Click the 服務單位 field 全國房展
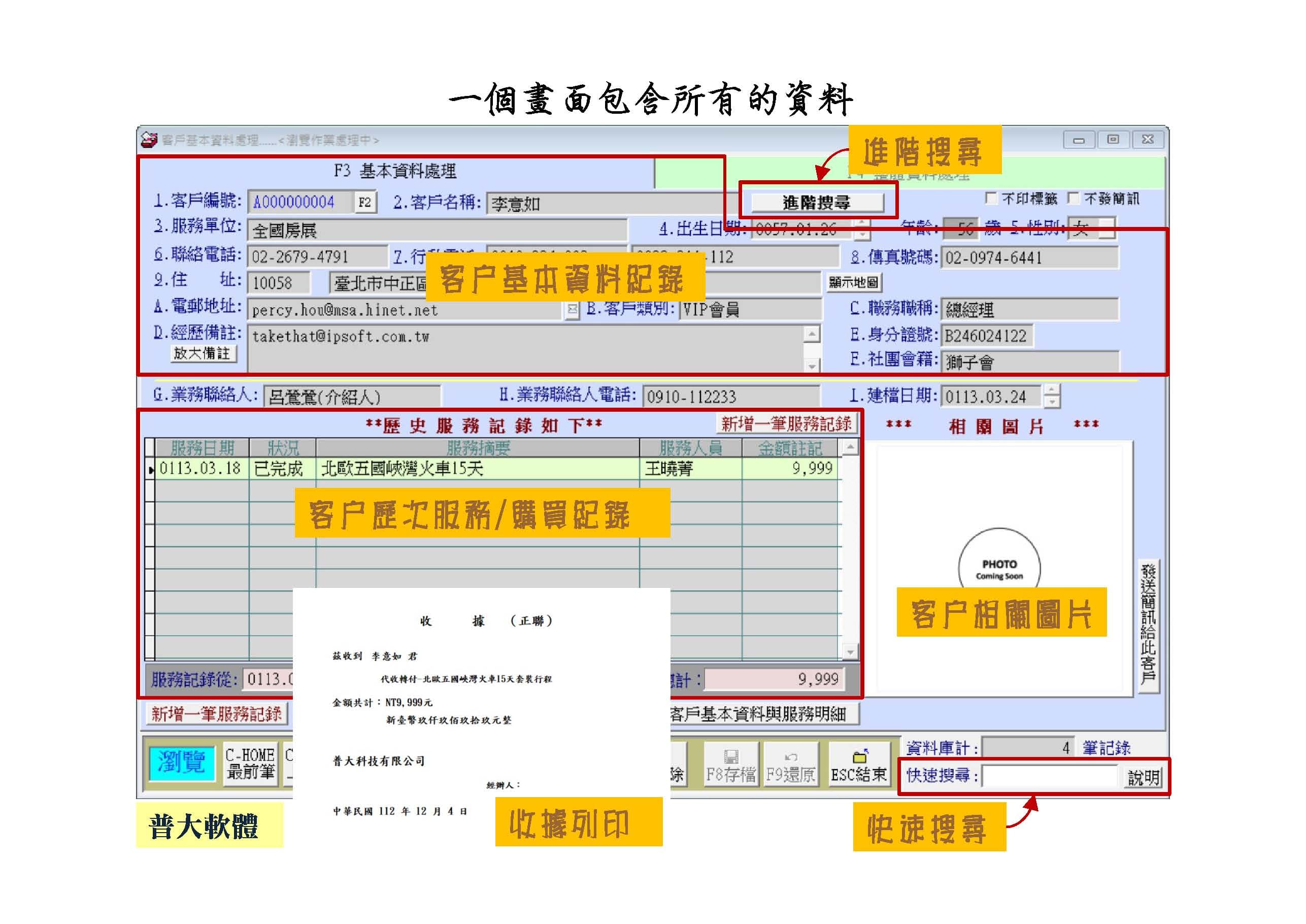This screenshot has width=1306, height=924. click(438, 230)
